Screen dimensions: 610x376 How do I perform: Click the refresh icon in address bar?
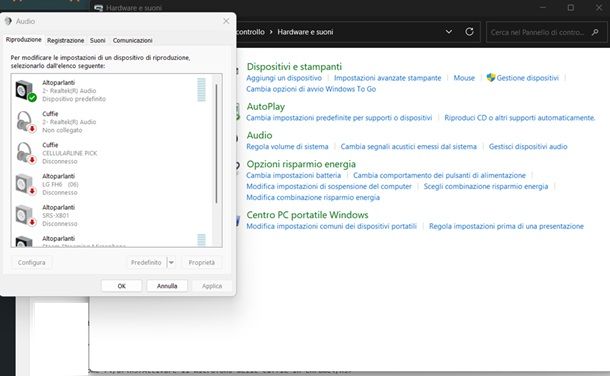469,32
